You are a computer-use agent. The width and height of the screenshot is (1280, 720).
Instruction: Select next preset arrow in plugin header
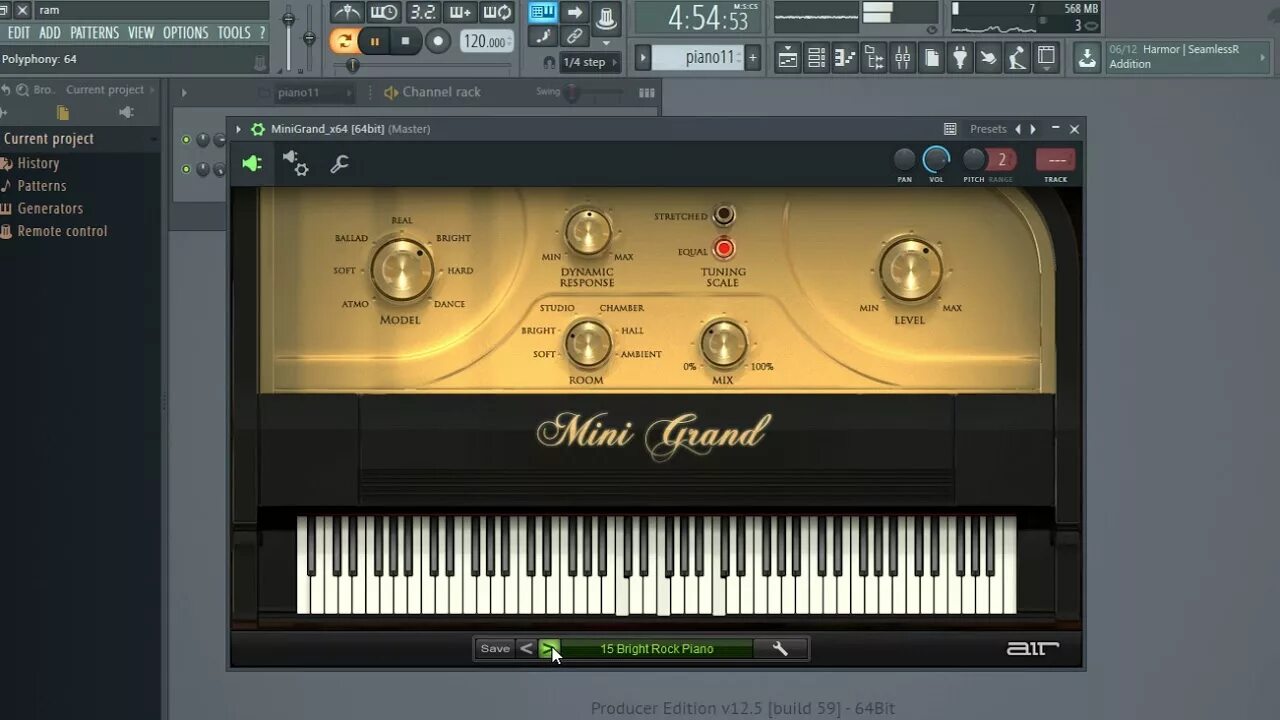tap(1033, 129)
